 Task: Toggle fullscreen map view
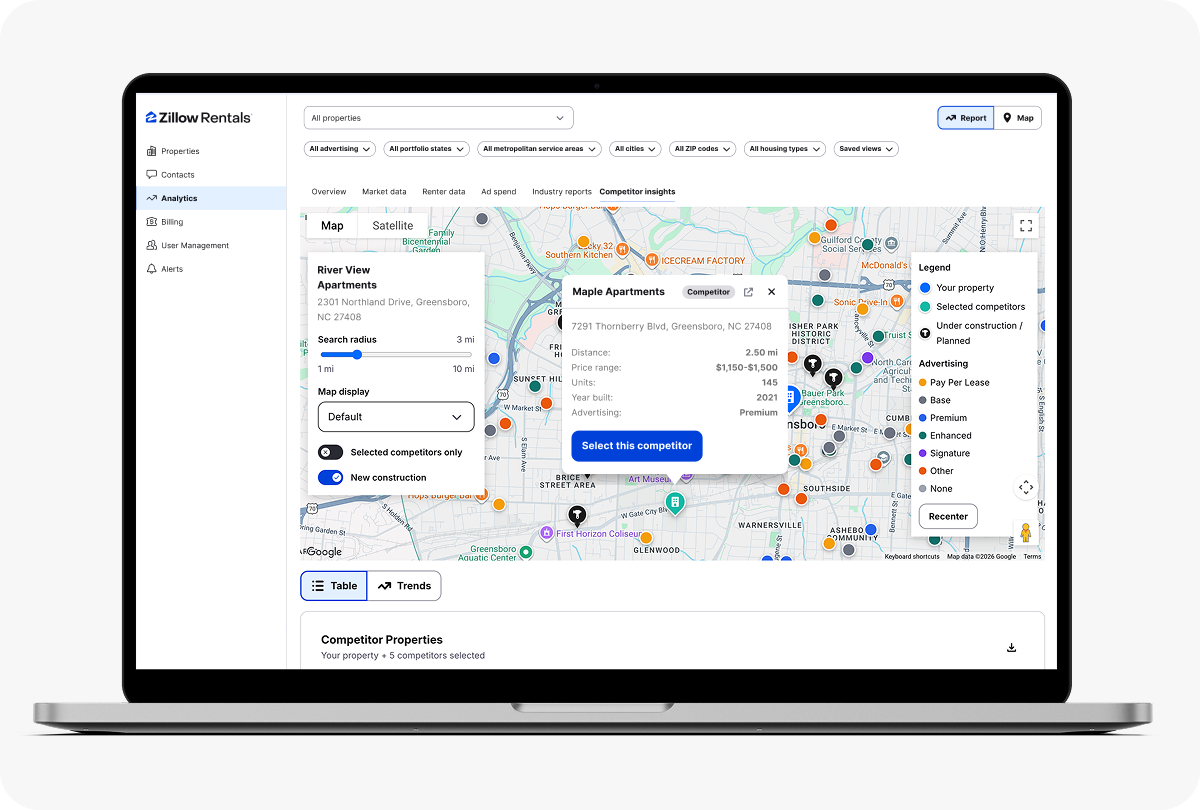(x=1025, y=226)
